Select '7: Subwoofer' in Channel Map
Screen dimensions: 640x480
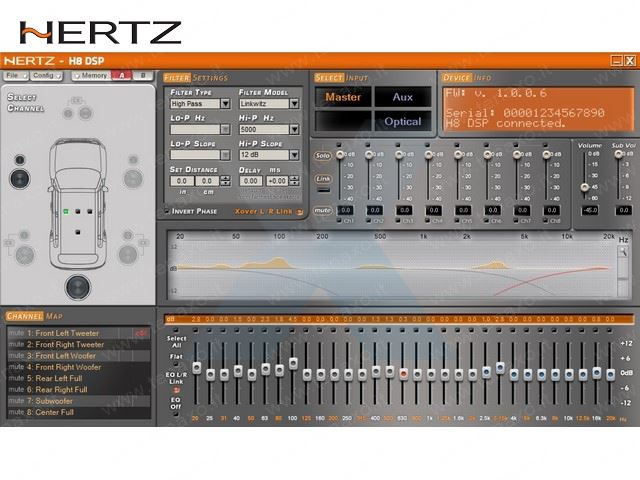coord(79,401)
